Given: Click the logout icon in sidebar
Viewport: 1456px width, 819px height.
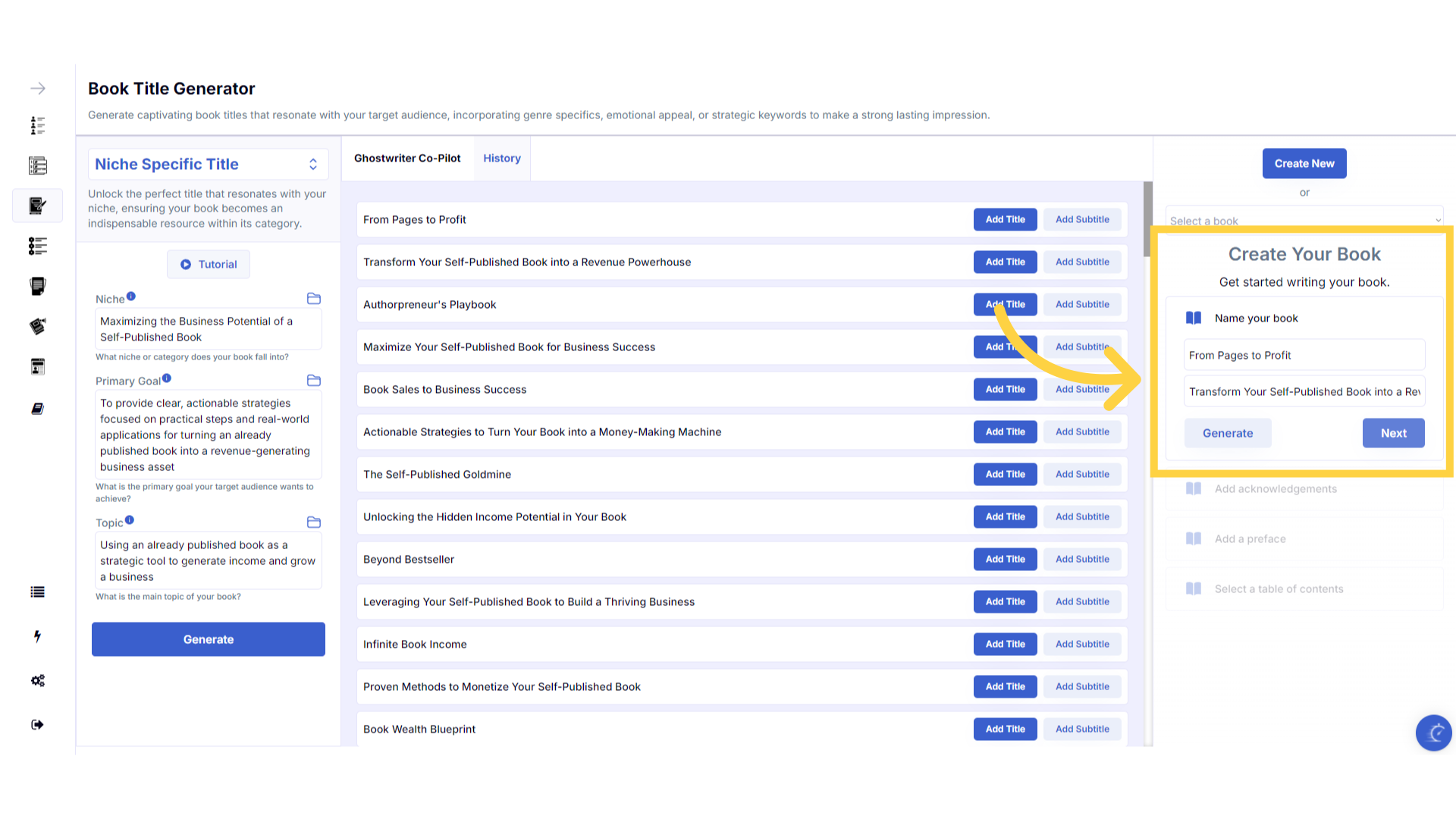Looking at the screenshot, I should [37, 724].
